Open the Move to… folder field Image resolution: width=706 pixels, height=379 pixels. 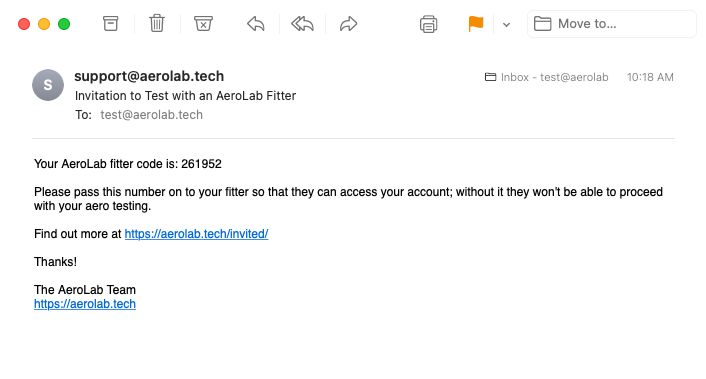click(612, 24)
